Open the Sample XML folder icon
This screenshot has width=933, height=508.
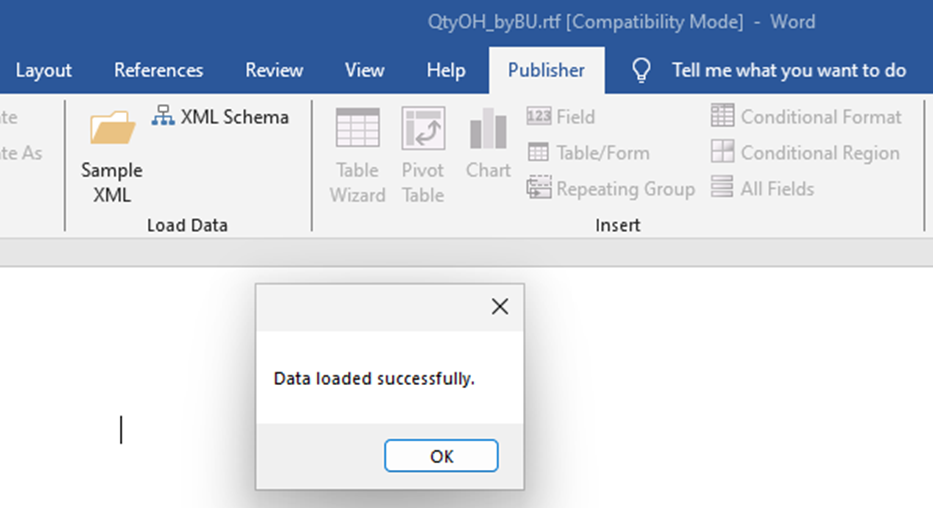112,127
